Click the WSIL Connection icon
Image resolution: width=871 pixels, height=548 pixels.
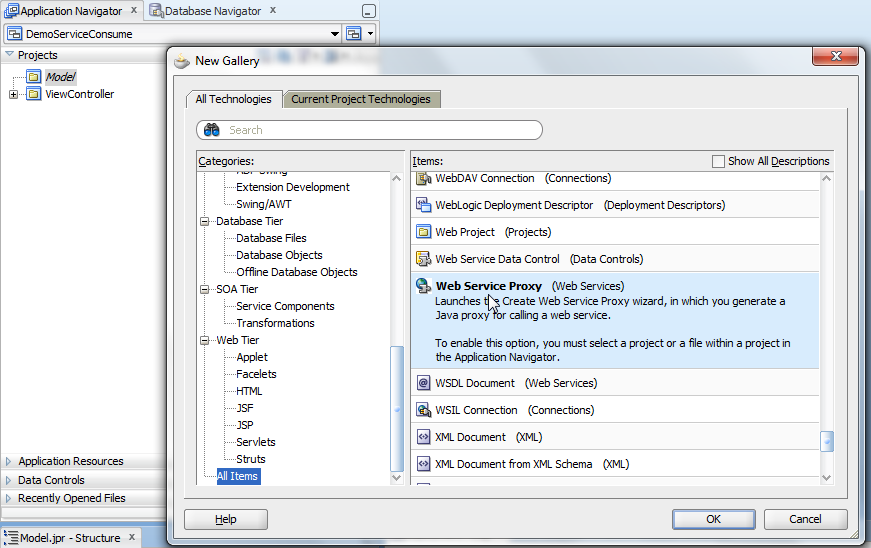pyautogui.click(x=423, y=410)
